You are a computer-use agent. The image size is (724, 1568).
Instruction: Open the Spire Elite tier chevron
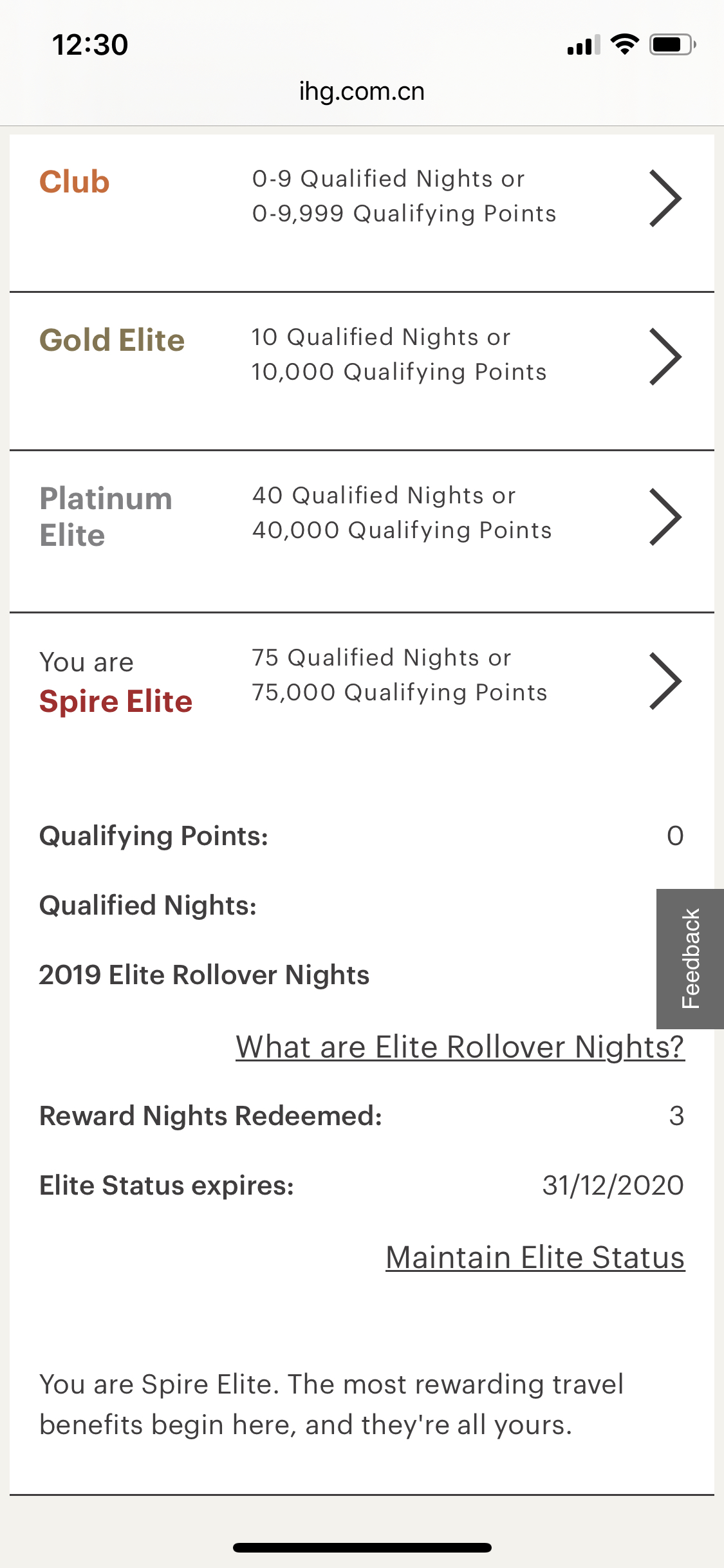(665, 681)
